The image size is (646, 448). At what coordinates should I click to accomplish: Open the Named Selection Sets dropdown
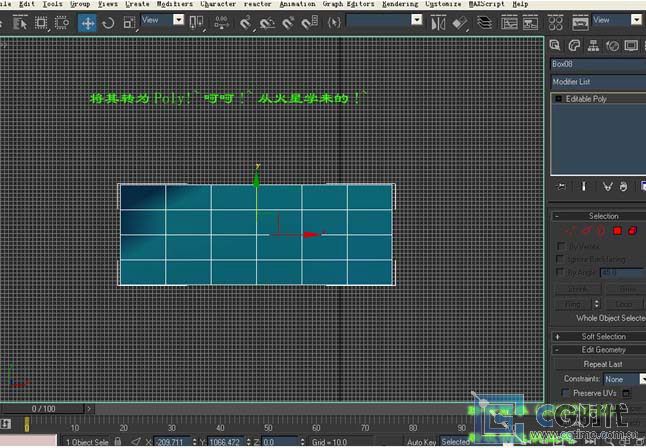417,19
